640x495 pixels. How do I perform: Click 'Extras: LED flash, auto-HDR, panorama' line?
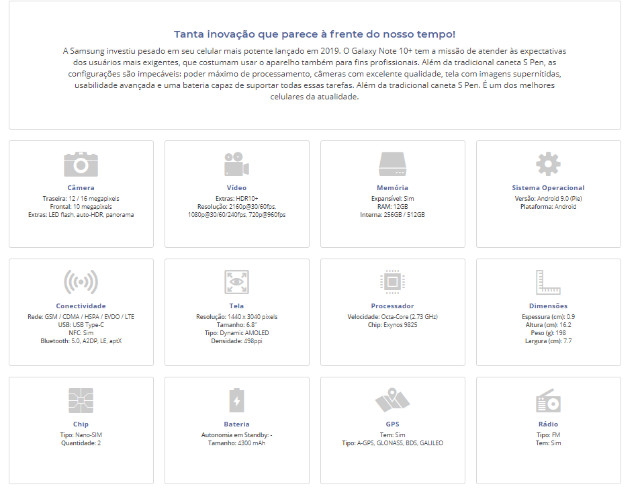81,215
